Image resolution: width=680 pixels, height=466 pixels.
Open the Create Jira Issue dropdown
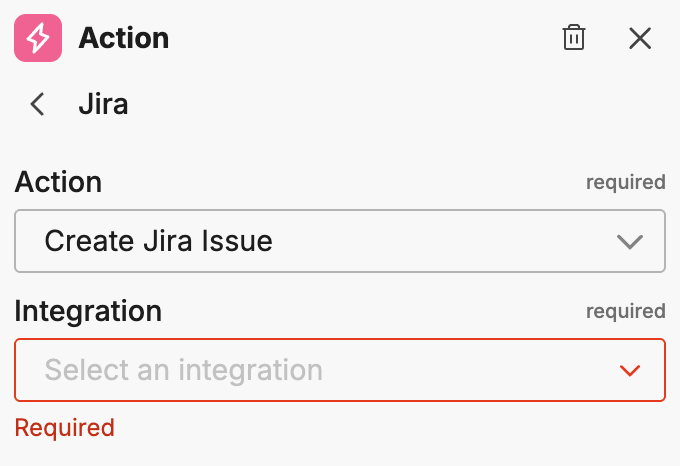(339, 241)
